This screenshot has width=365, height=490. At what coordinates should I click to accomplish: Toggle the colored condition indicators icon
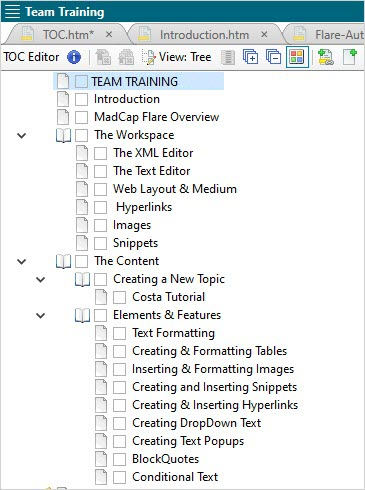coord(297,57)
